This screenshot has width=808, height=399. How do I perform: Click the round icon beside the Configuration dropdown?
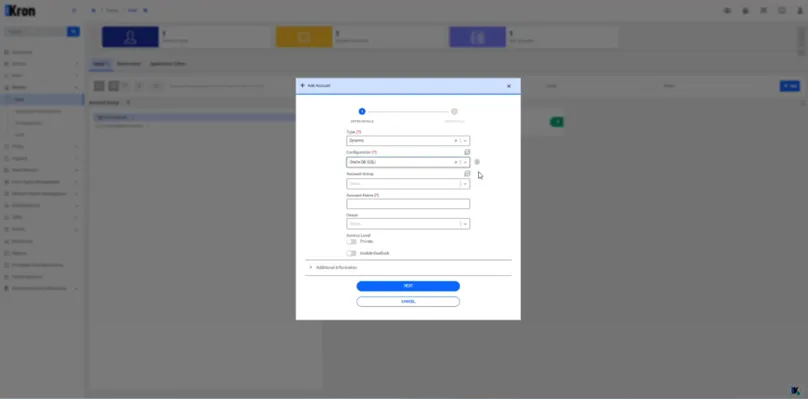pyautogui.click(x=477, y=162)
